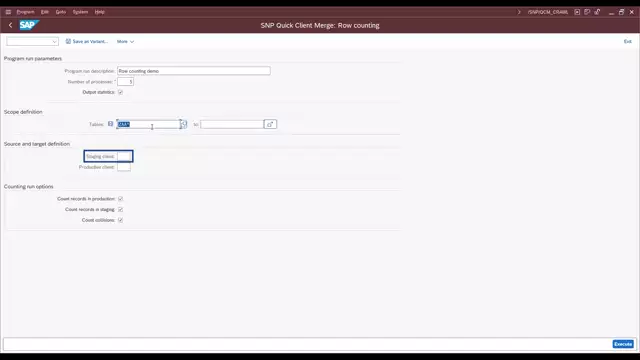Viewport: 640px width, 360px height.
Task: Click the new session icon in the title bar
Action: (577, 12)
